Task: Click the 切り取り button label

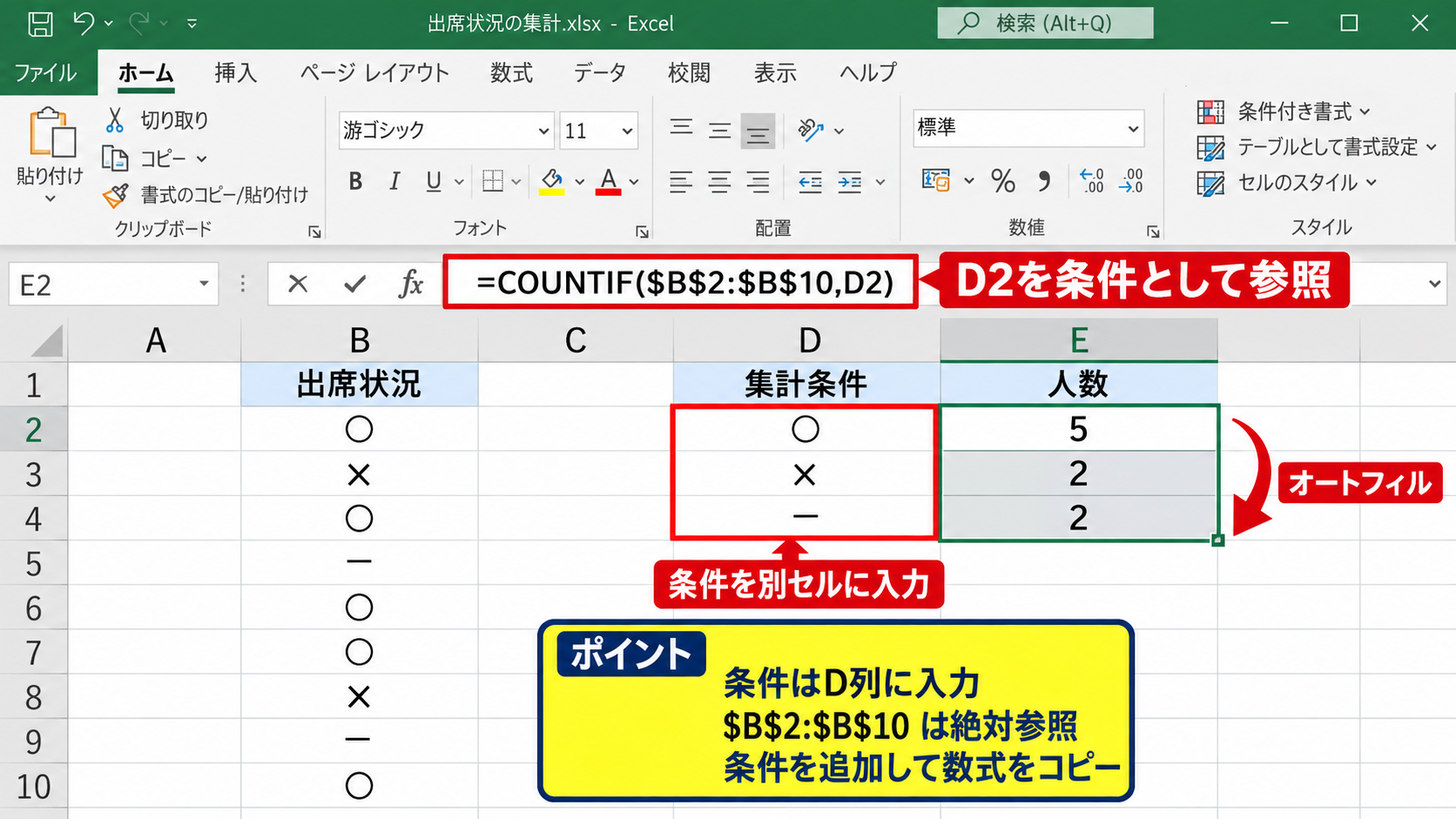Action: [x=174, y=120]
